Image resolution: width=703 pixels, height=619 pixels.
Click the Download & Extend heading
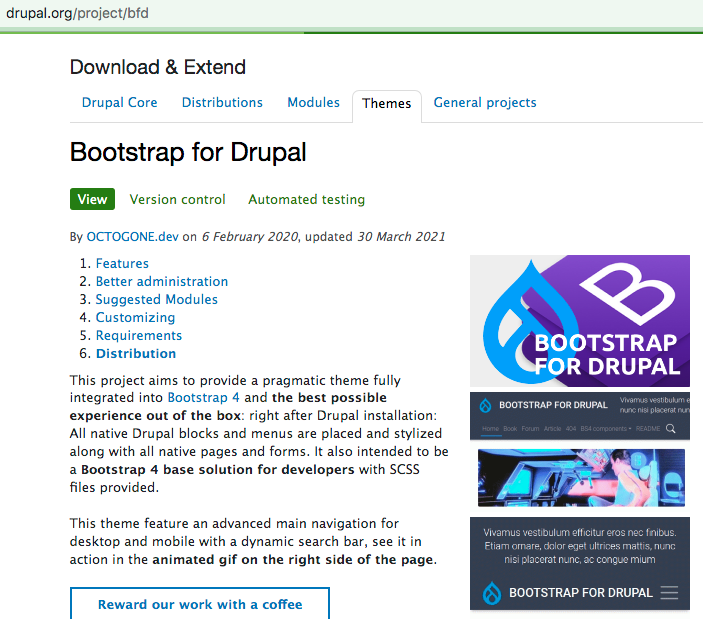(x=158, y=67)
